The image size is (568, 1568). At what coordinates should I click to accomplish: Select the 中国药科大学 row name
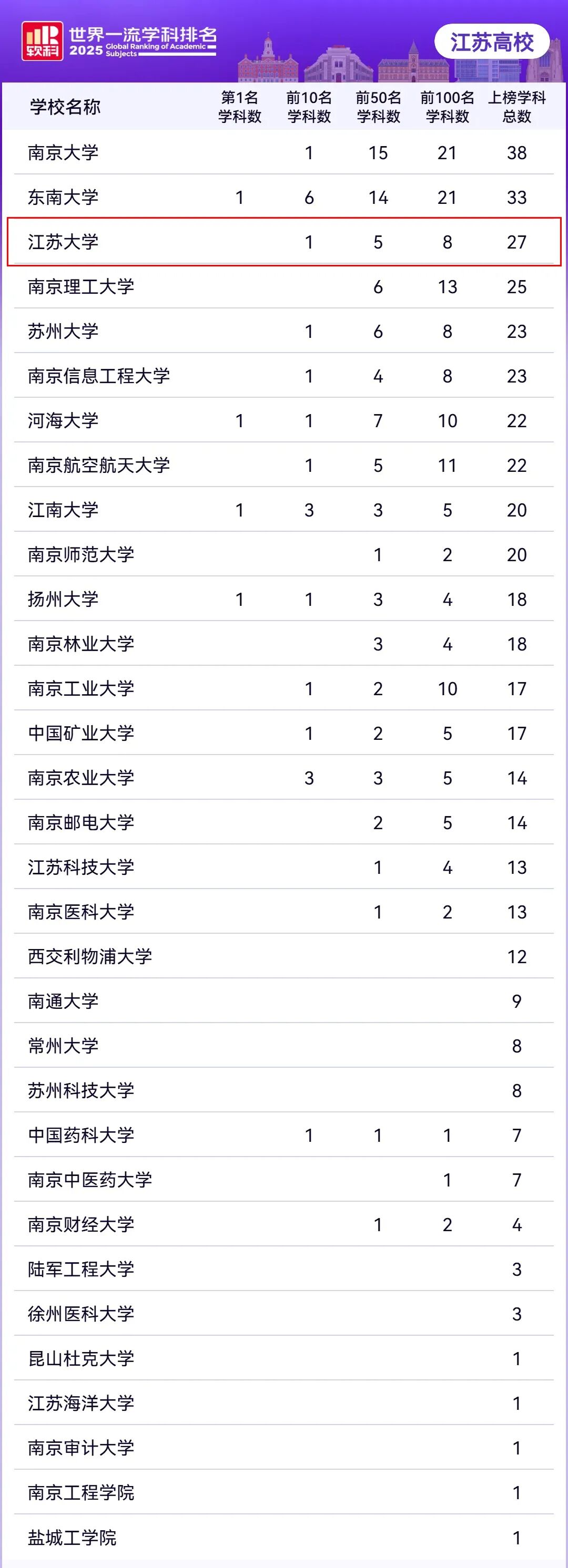pos(81,1134)
